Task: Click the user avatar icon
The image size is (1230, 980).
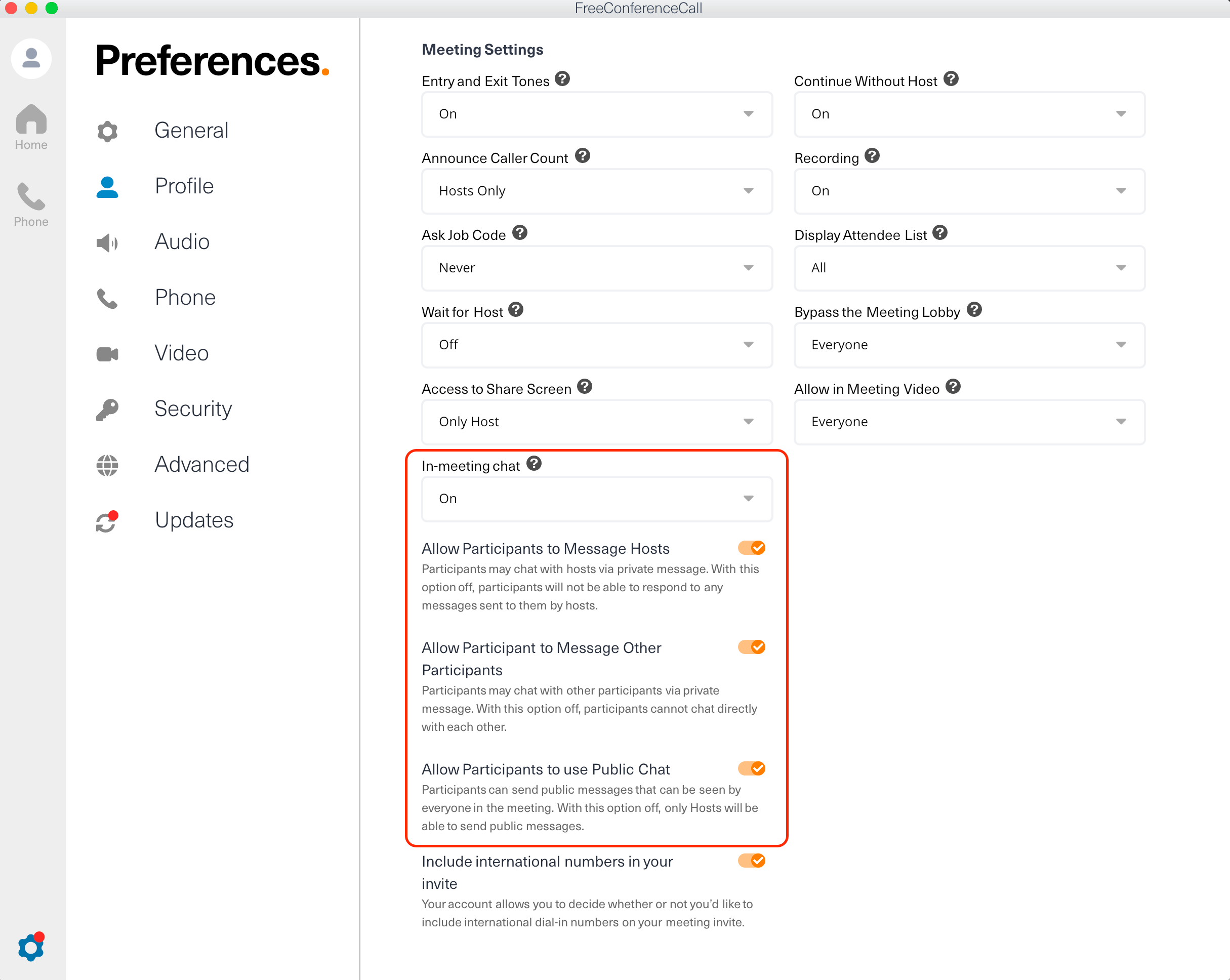Action: [x=31, y=58]
